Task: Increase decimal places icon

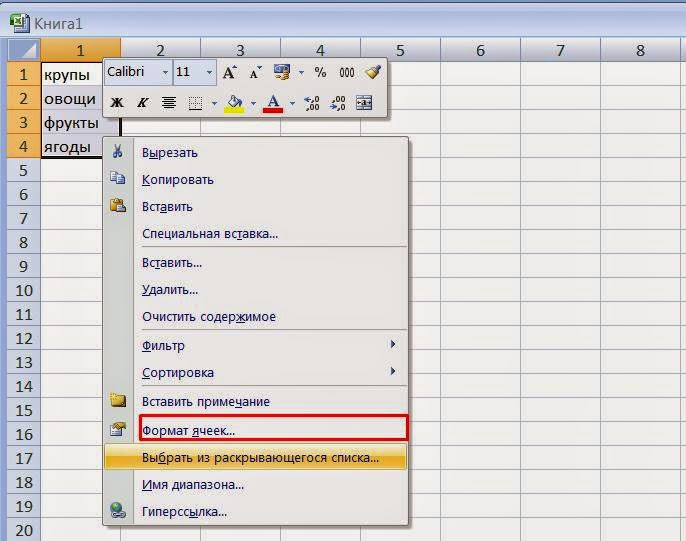Action: coord(312,103)
